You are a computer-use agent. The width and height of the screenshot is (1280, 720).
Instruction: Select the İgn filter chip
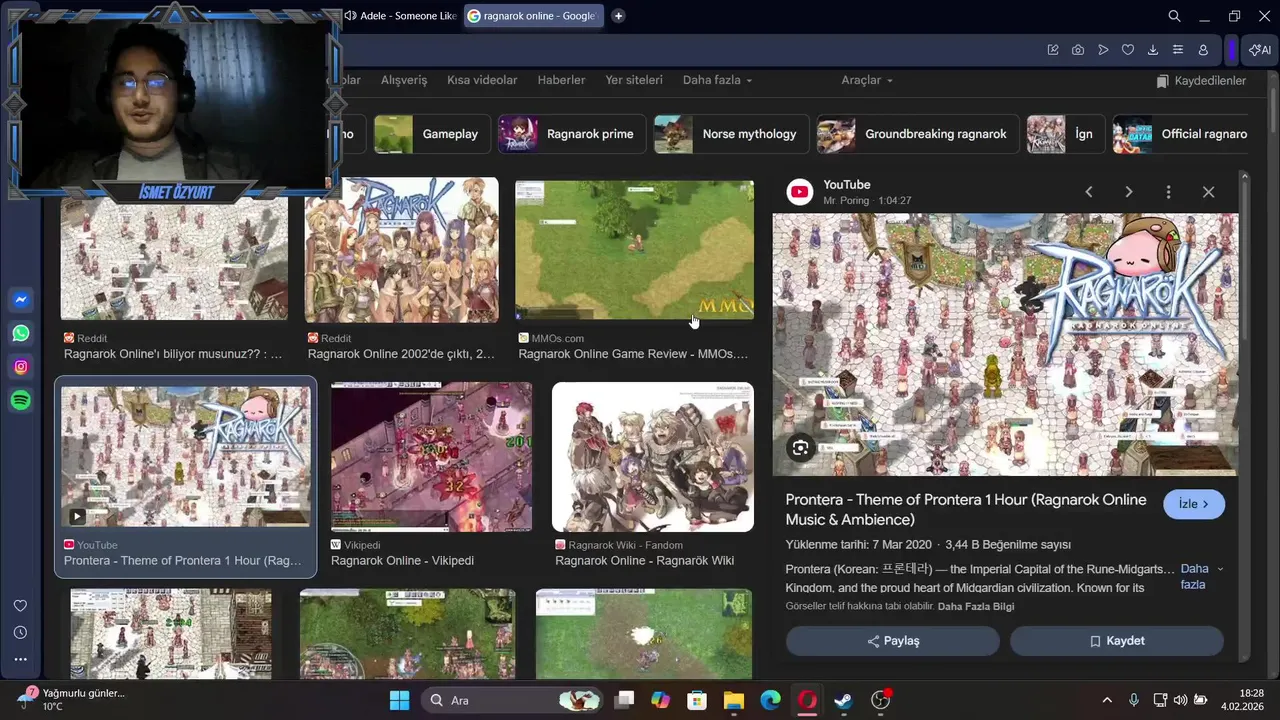pyautogui.click(x=1066, y=134)
